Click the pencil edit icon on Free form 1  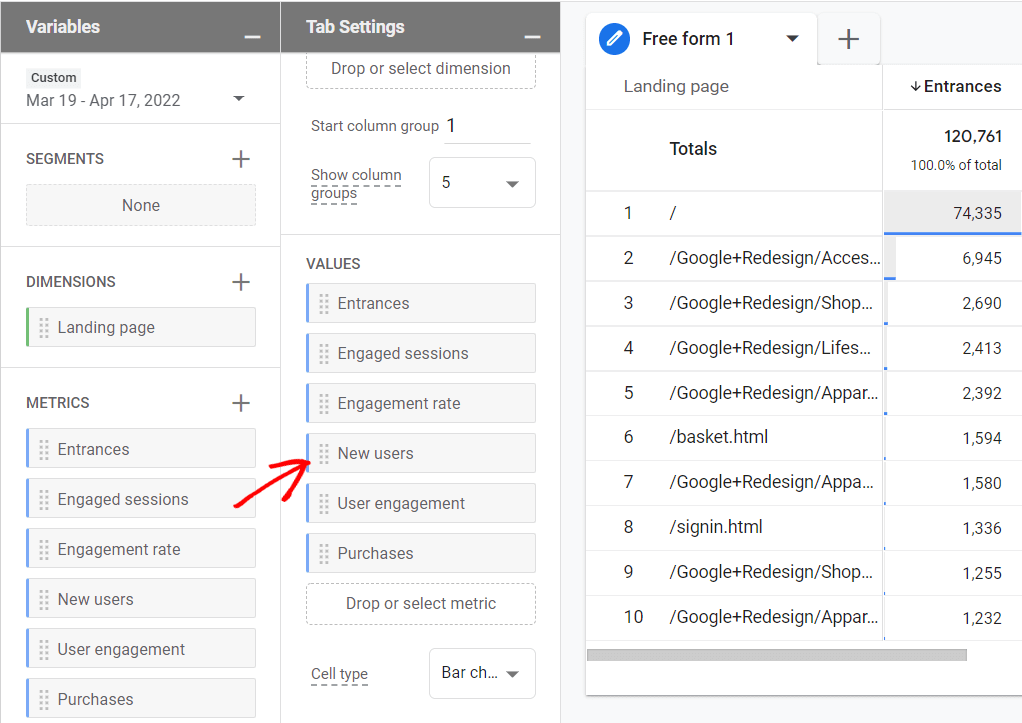click(x=613, y=38)
